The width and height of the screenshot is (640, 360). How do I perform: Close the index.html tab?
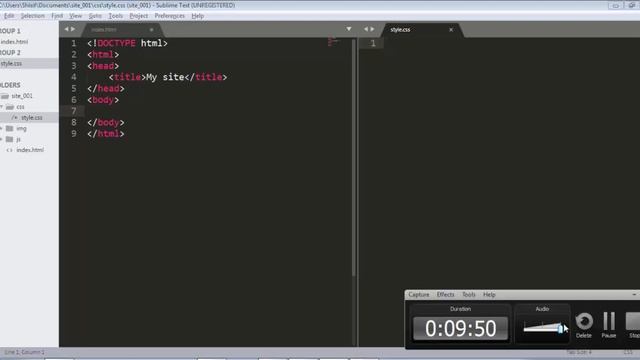(151, 29)
